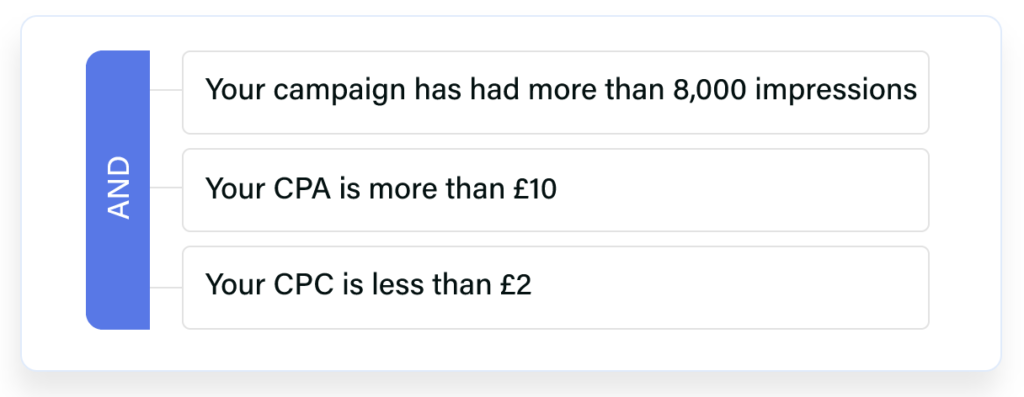
Task: Click the £10 value in CPA condition
Action: pos(534,189)
